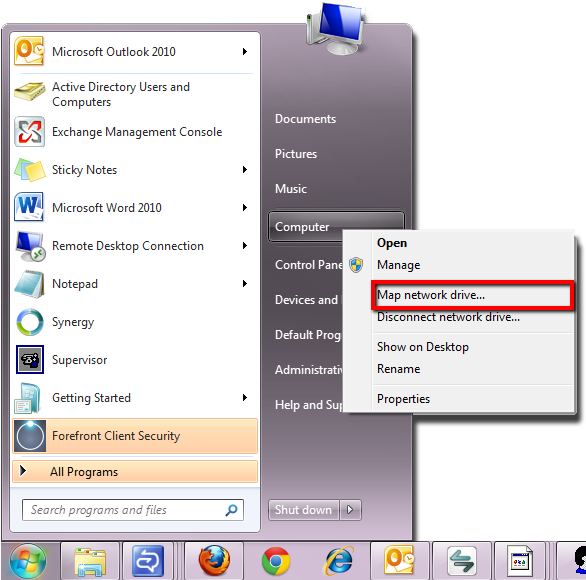Select Disconnect network drive...

coord(448,317)
